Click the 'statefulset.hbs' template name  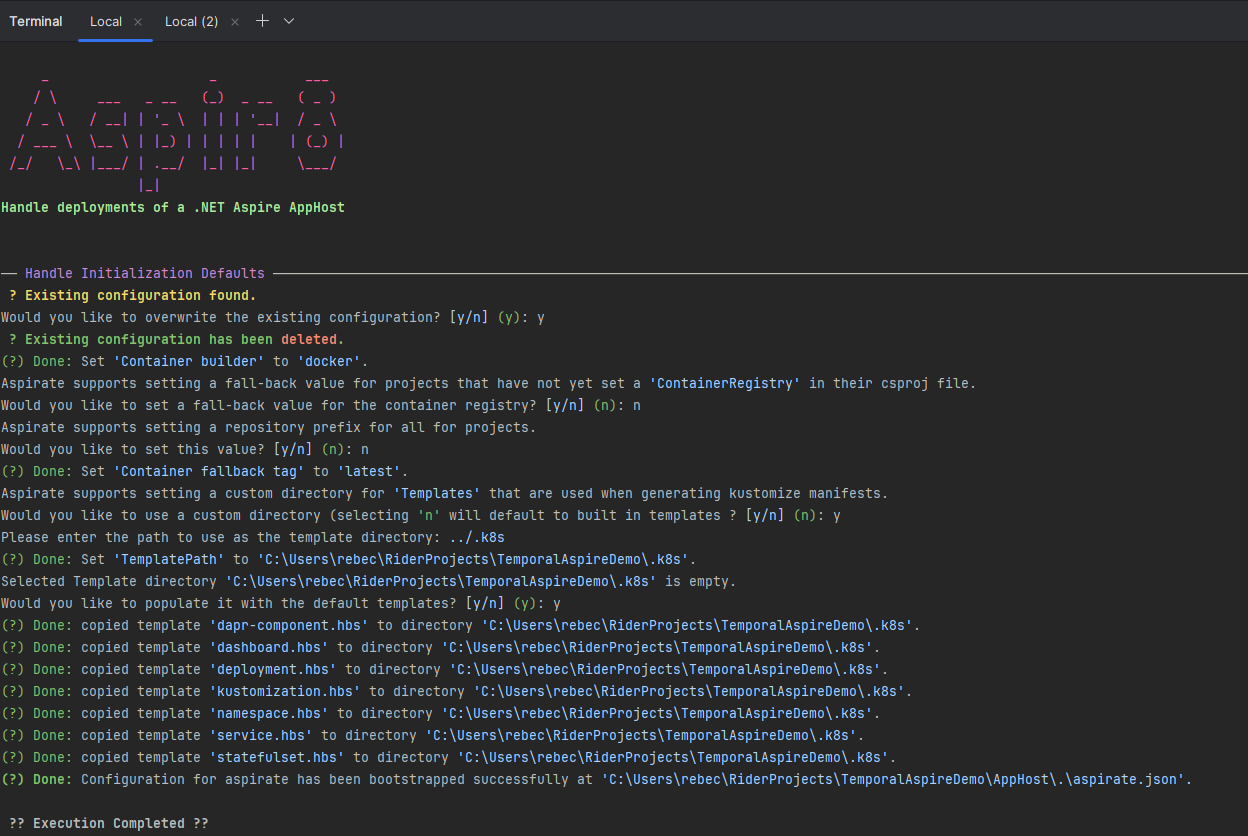[x=277, y=757]
